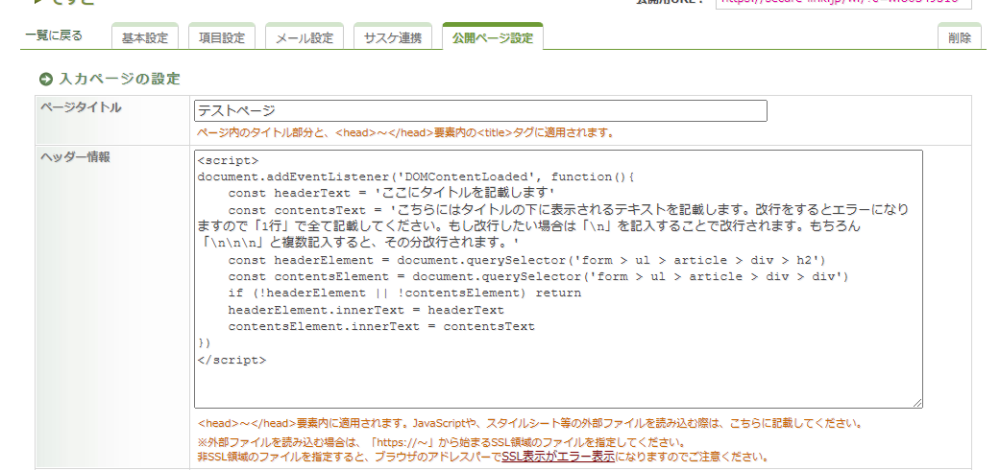Click the SSL表示がエラー表示 link
Viewport: 1000px width, 470px height.
[557, 457]
